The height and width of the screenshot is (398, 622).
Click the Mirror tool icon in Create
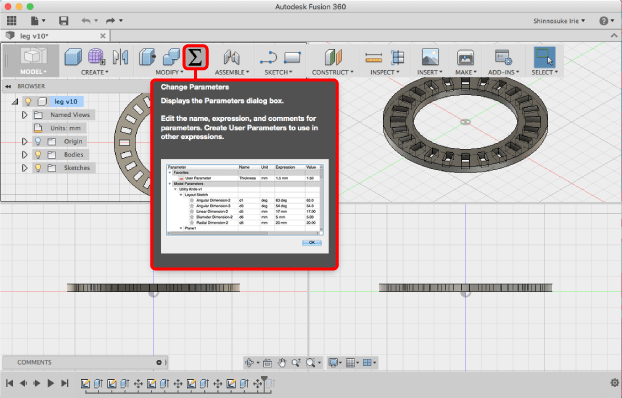pos(120,57)
